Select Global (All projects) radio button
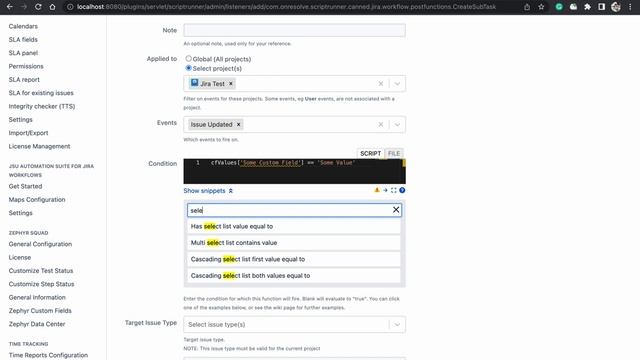640x360 pixels. 189,59
